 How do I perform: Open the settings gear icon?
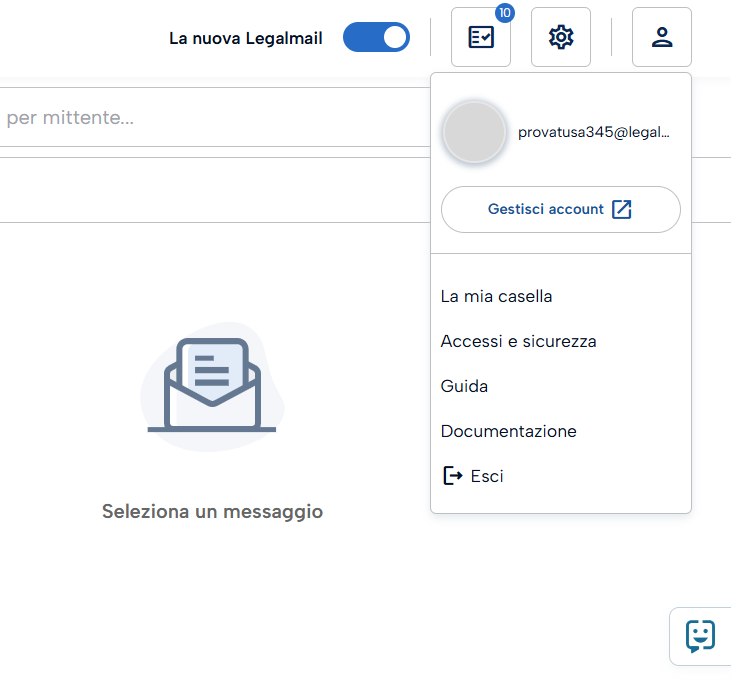tap(561, 38)
